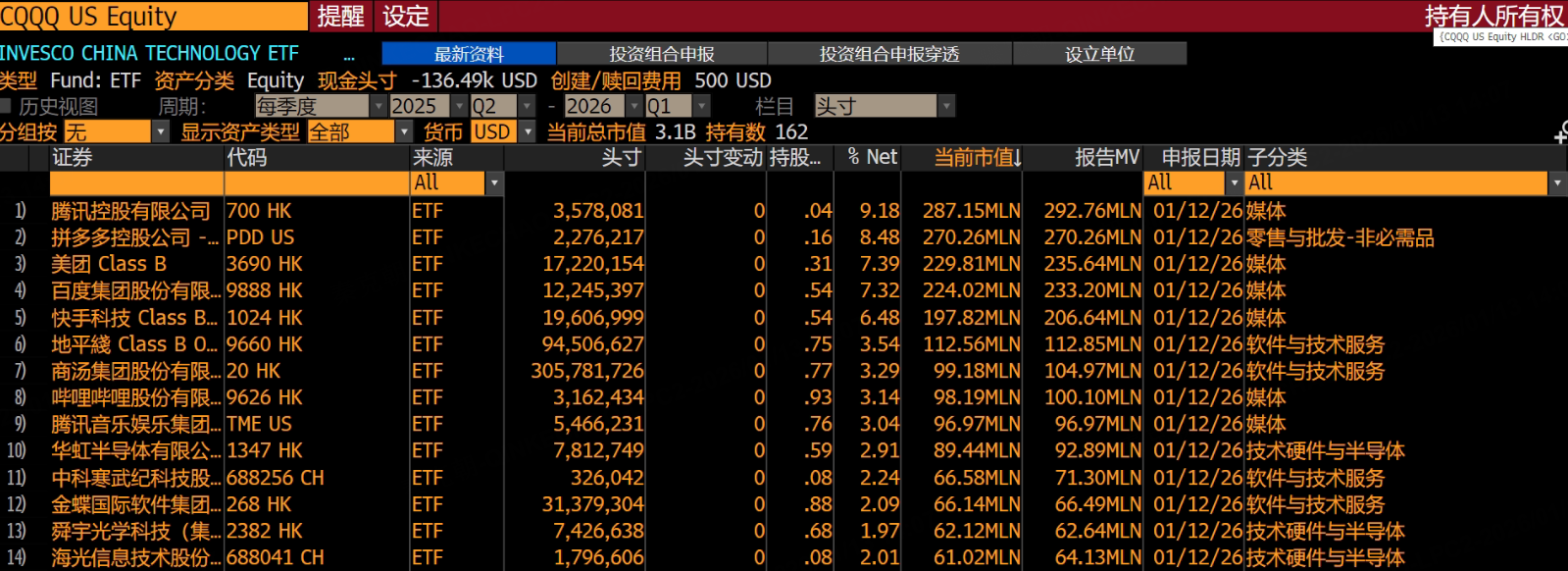Sort by the 头寸 column header
Viewport: 1568px width, 571px height.
622,157
